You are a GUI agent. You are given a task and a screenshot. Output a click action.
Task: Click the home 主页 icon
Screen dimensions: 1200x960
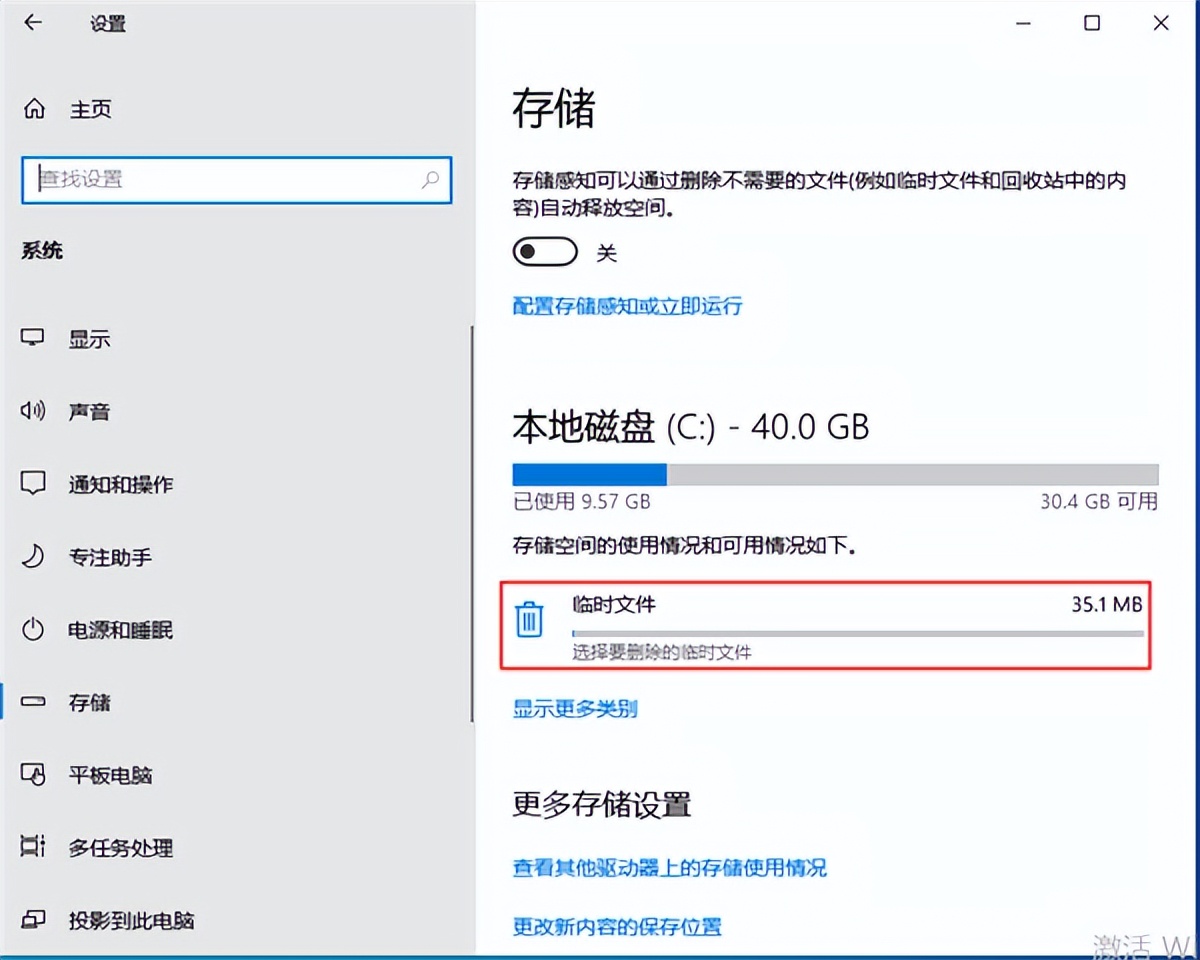coord(33,109)
